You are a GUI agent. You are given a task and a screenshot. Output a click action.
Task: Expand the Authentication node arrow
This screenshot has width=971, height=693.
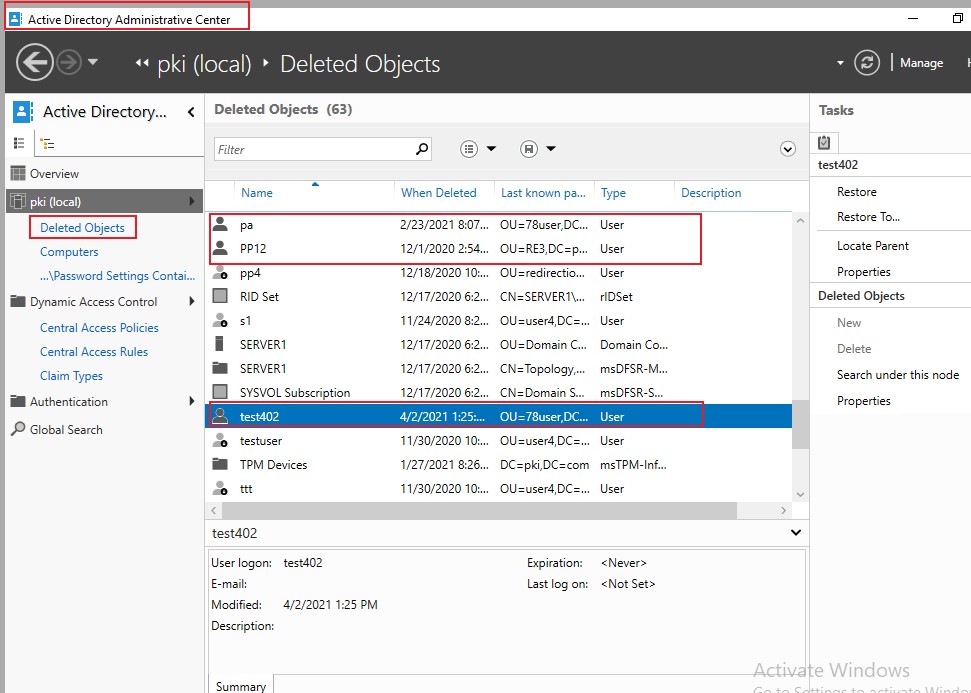[191, 401]
